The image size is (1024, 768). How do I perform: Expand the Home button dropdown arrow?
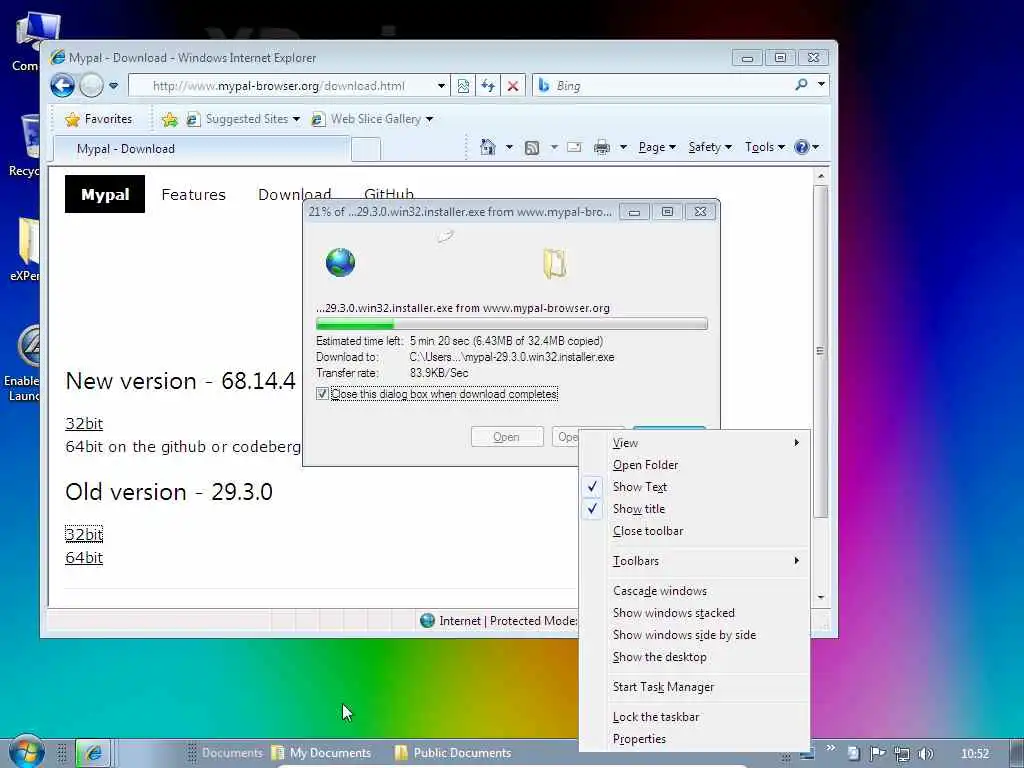(x=509, y=147)
